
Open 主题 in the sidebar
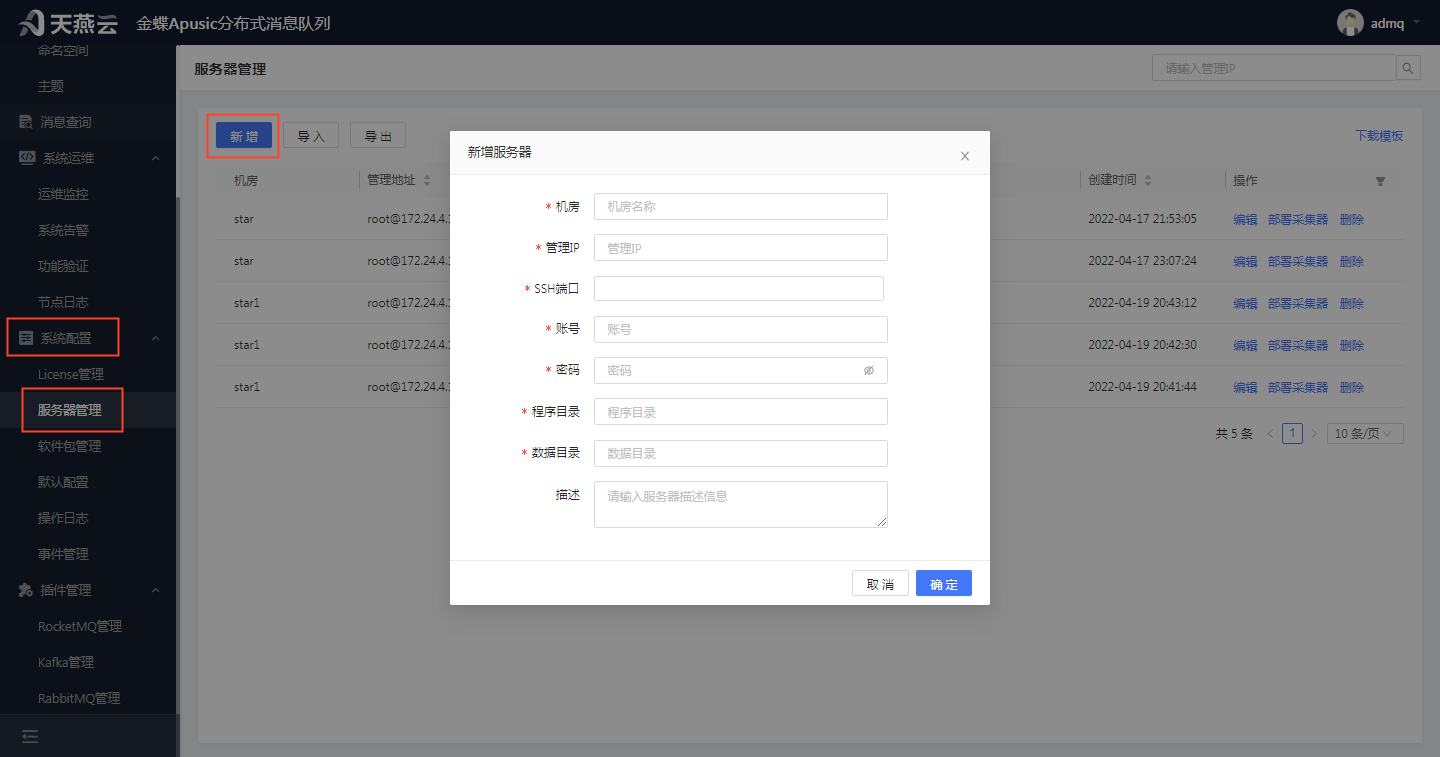[x=51, y=86]
